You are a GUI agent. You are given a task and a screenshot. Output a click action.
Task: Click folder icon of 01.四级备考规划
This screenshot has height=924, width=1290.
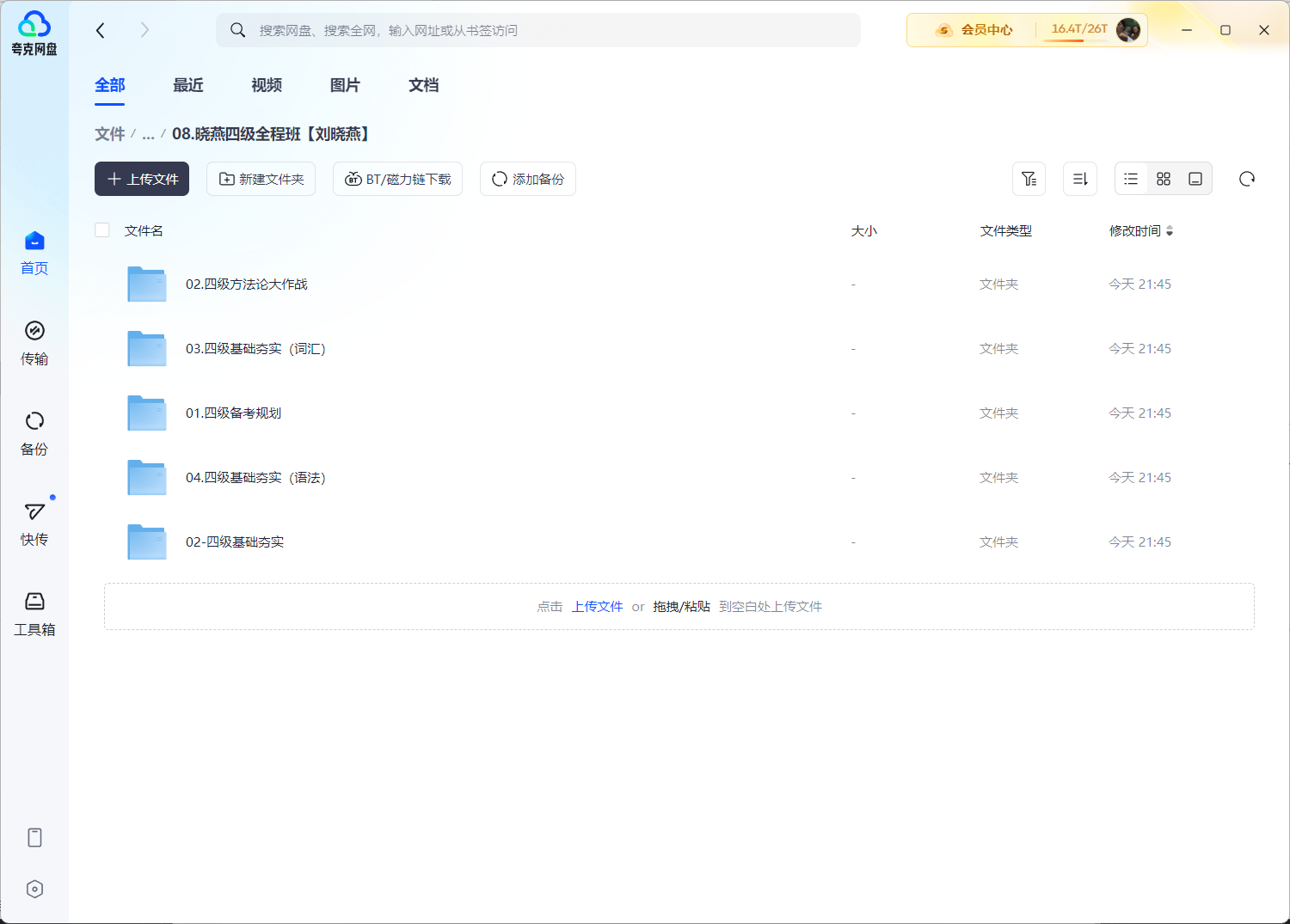[147, 413]
